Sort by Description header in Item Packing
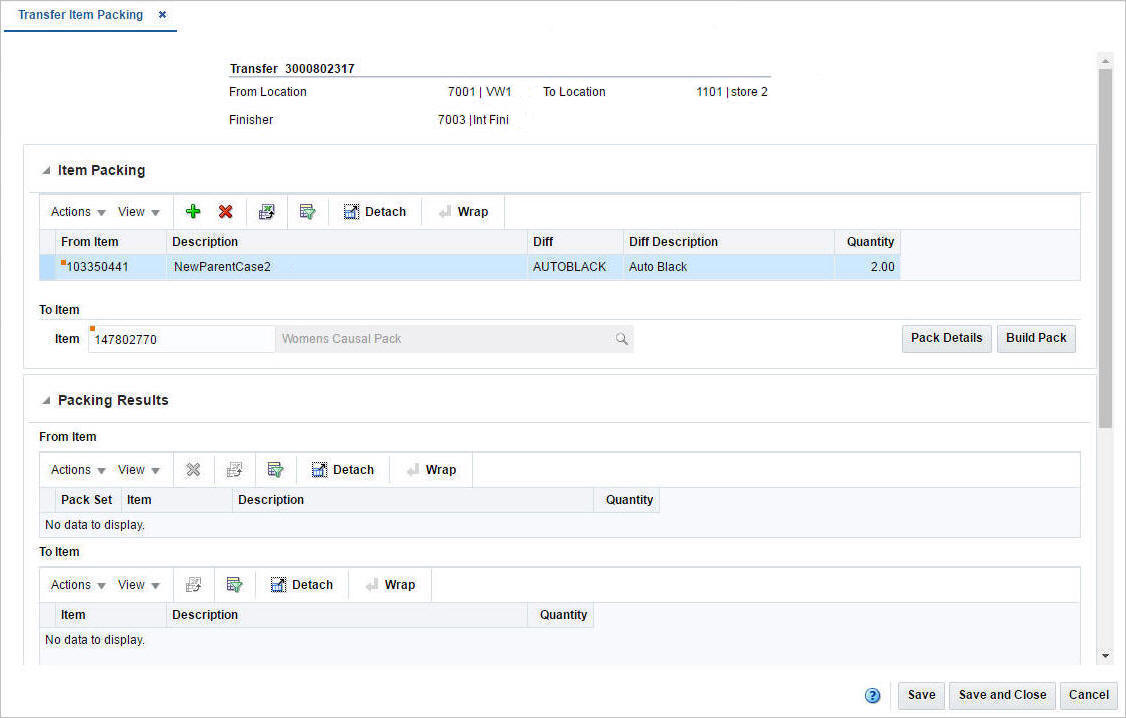The height and width of the screenshot is (718, 1126). pyautogui.click(x=347, y=242)
